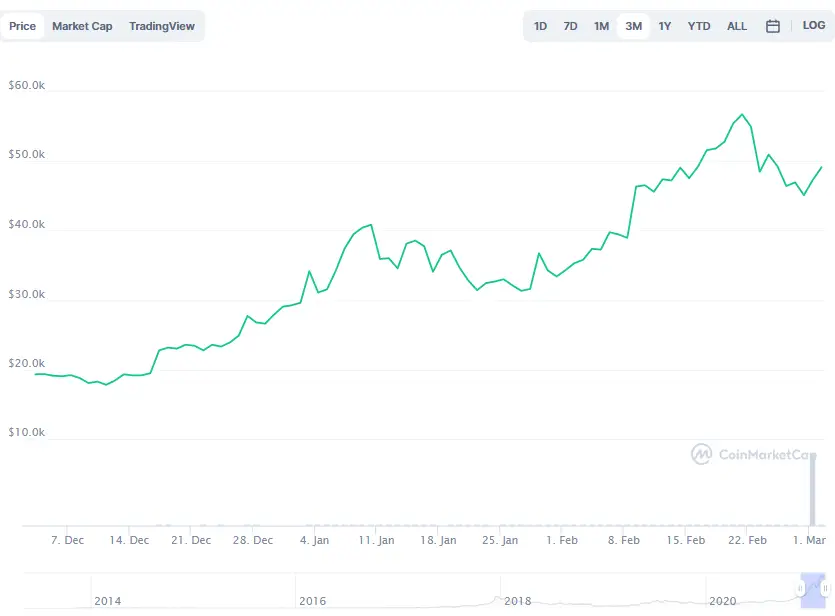The height and width of the screenshot is (616, 835).
Task: Click the $20.0k y-axis label
Action: click(x=27, y=363)
